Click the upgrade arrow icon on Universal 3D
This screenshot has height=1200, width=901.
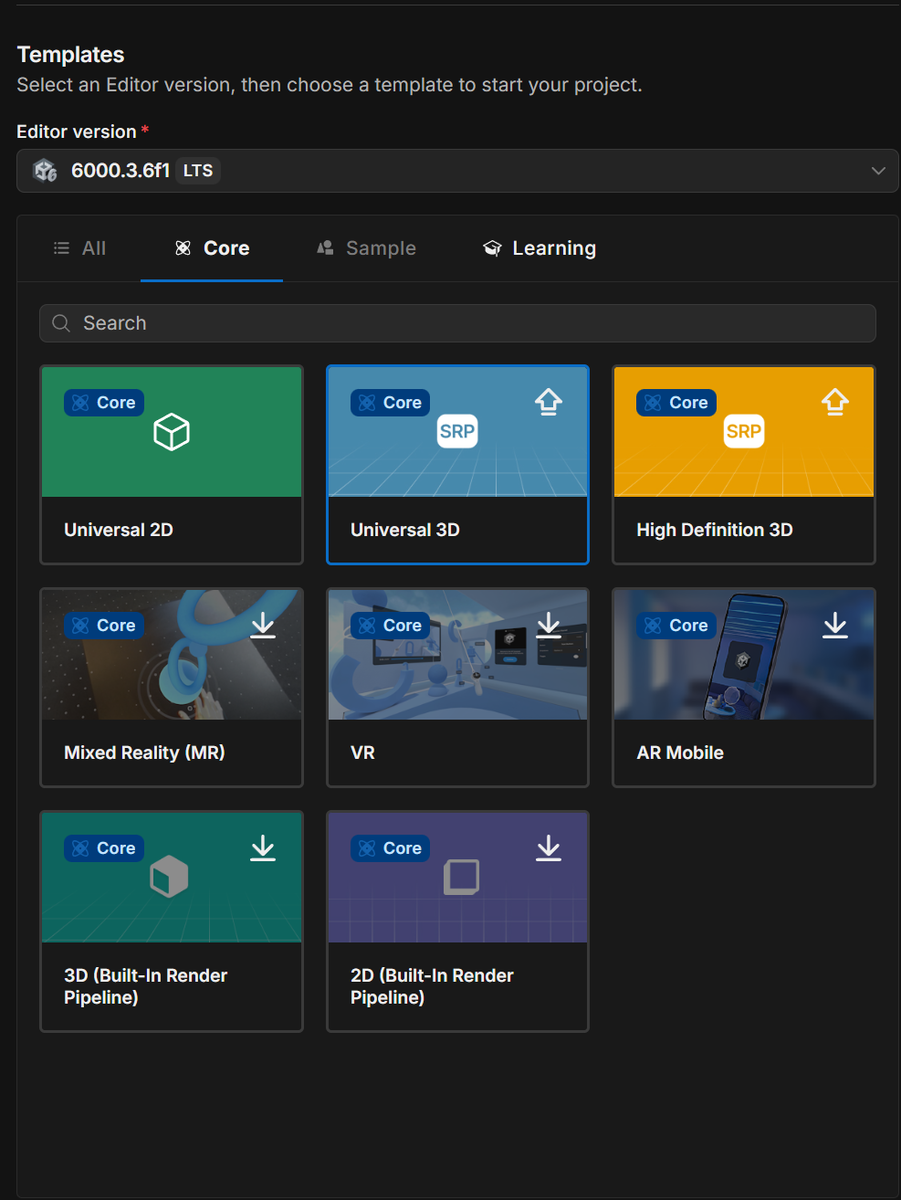(x=549, y=402)
